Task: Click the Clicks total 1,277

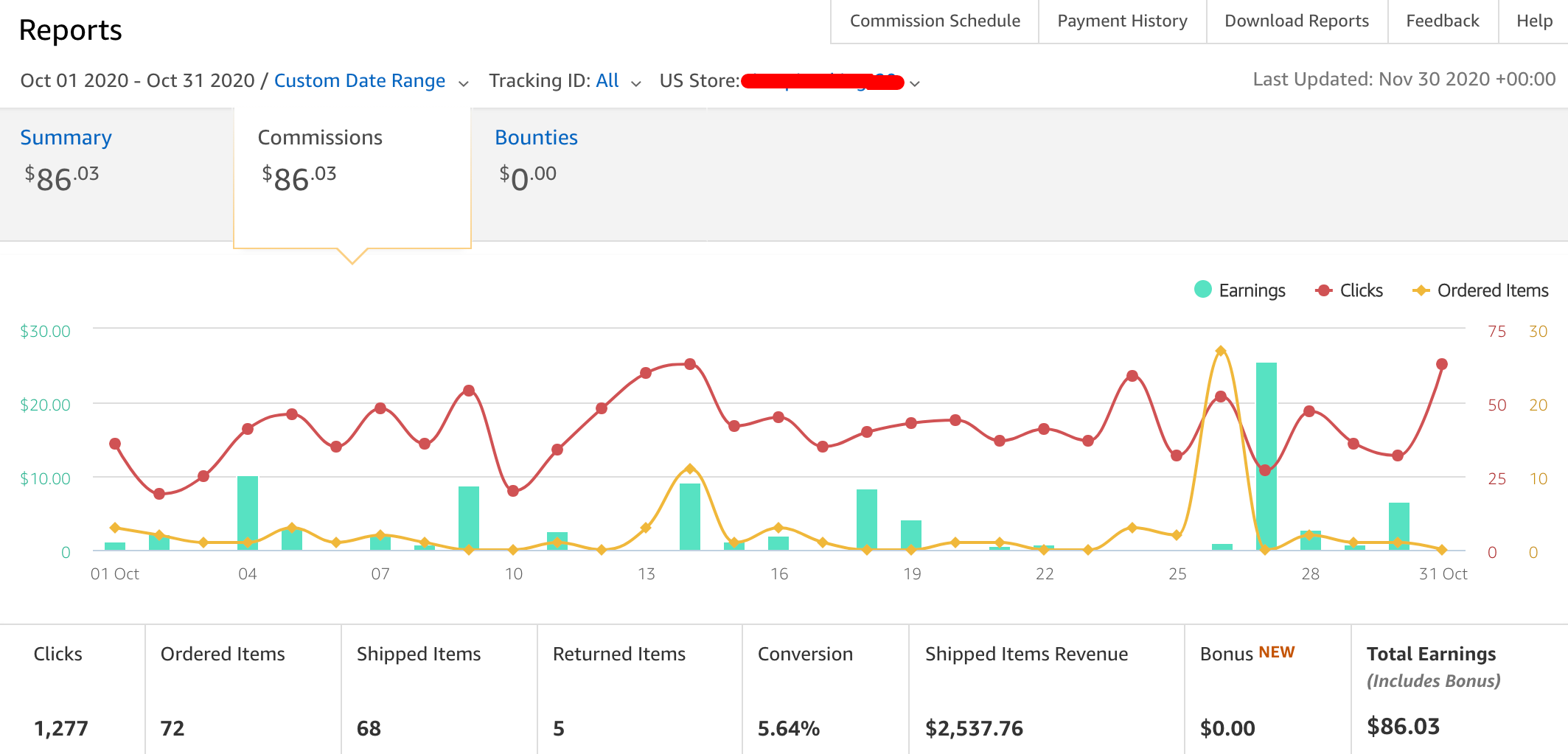Action: pyautogui.click(x=61, y=728)
